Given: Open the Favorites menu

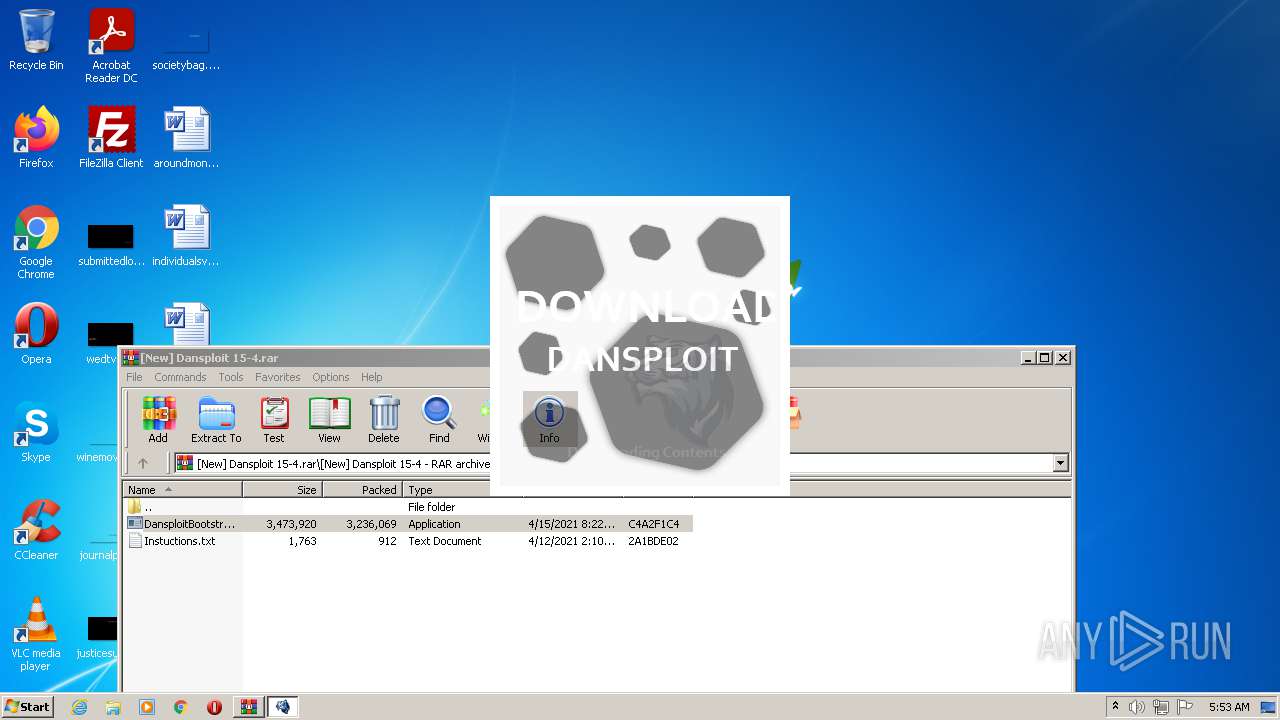Looking at the screenshot, I should (278, 377).
